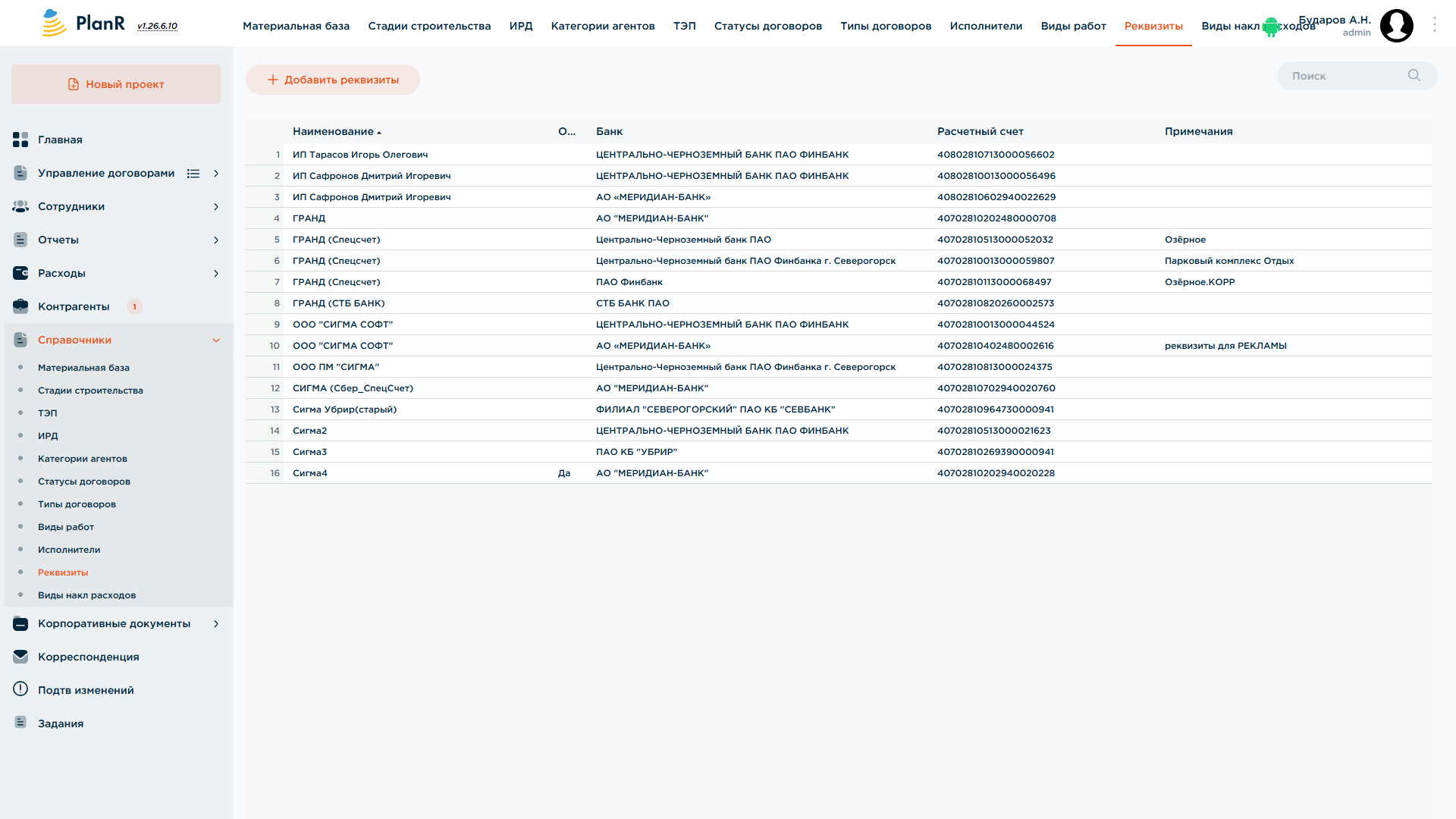The image size is (1456, 819).
Task: Switch to the ТЭП top tab
Action: (x=684, y=26)
